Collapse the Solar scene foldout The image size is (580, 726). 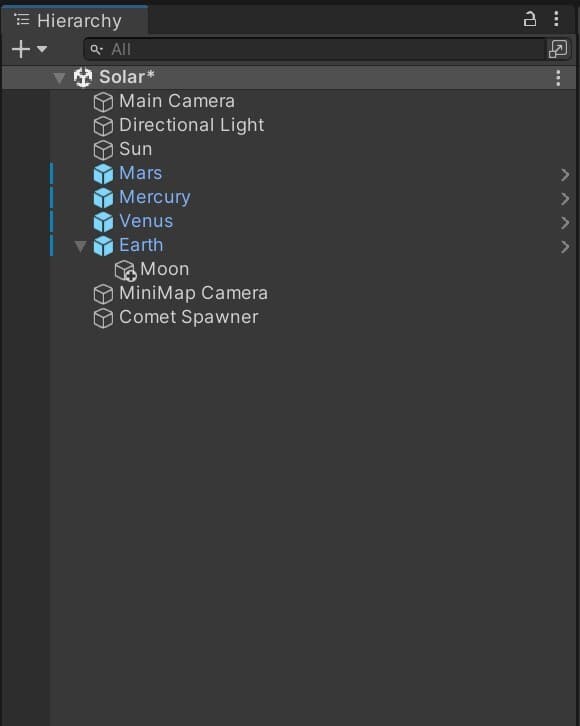[x=59, y=78]
